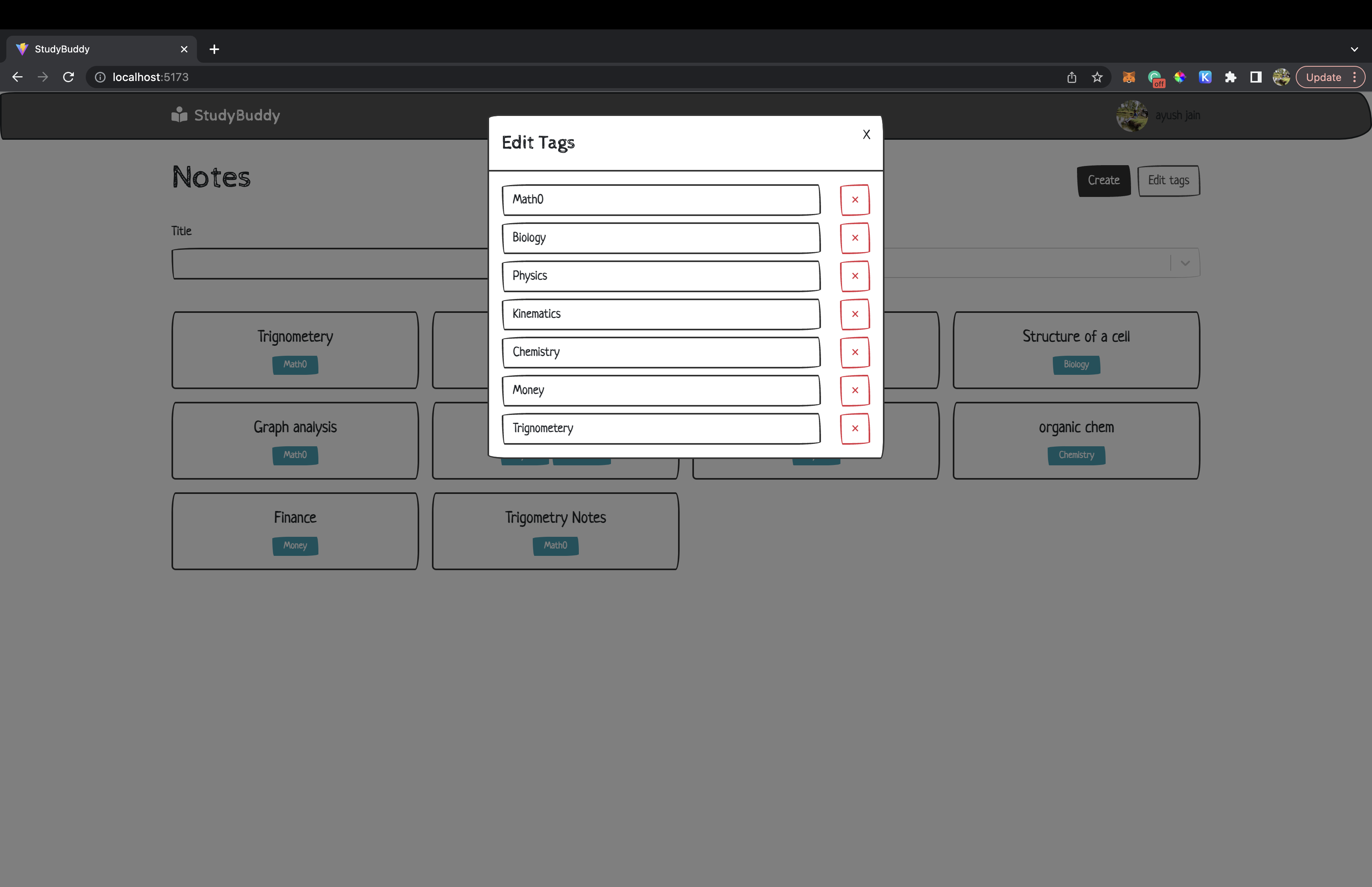The image size is (1372, 887).
Task: Open the Extensions puzzle icon
Action: [x=1230, y=77]
